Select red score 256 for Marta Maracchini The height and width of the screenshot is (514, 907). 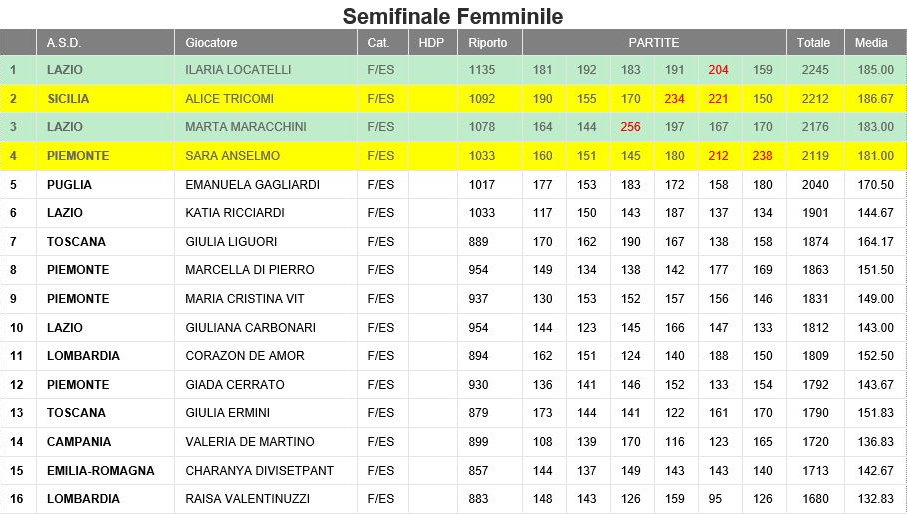pos(630,127)
